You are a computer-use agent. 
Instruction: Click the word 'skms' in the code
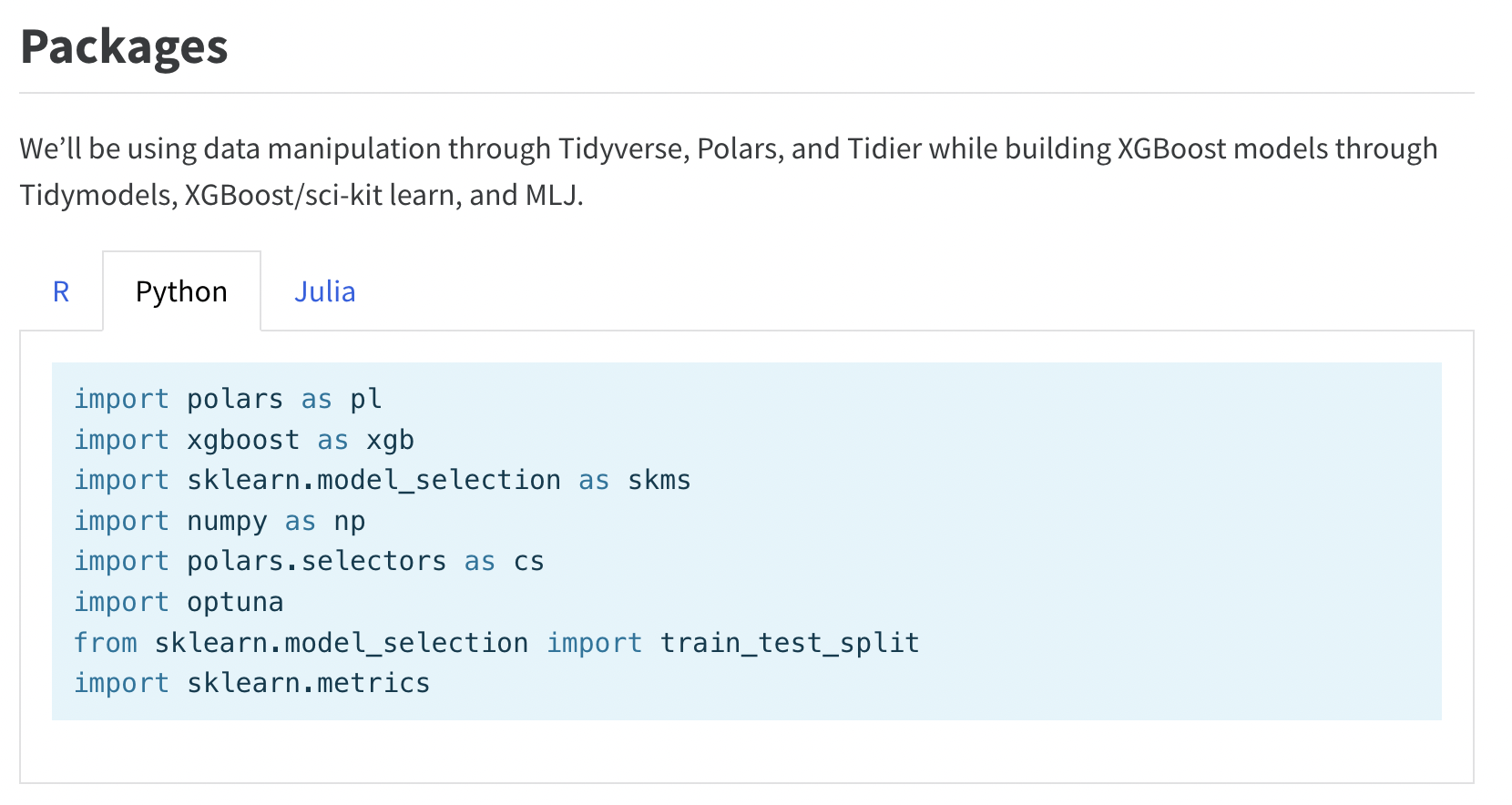pyautogui.click(x=659, y=480)
